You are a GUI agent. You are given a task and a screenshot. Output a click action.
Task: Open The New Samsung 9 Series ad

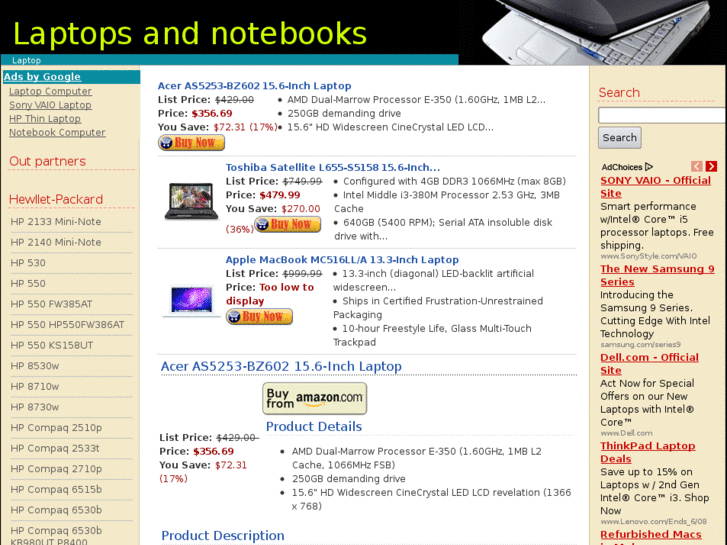coord(657,276)
